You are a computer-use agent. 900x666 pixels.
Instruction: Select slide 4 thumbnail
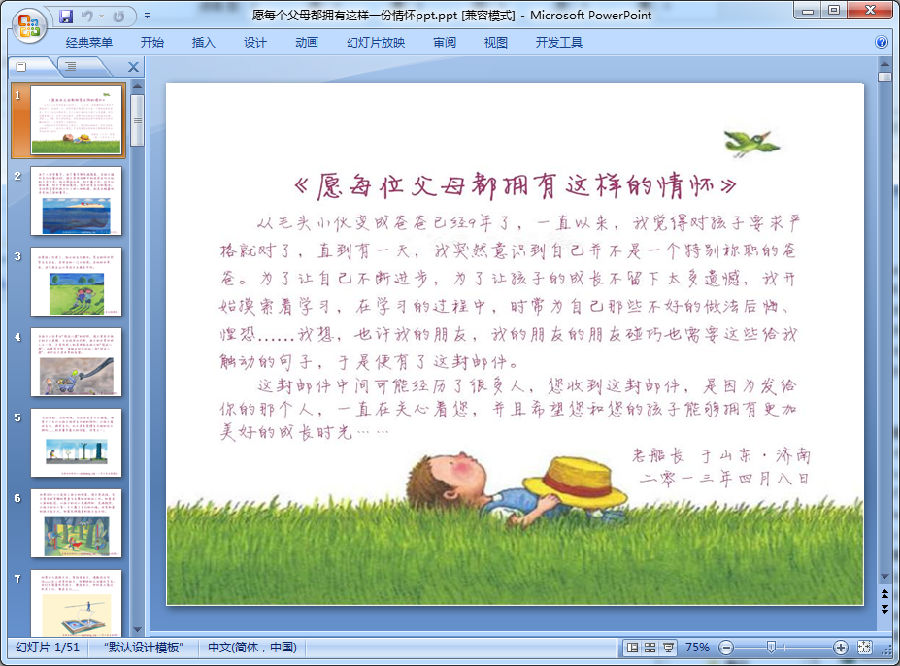click(x=76, y=362)
